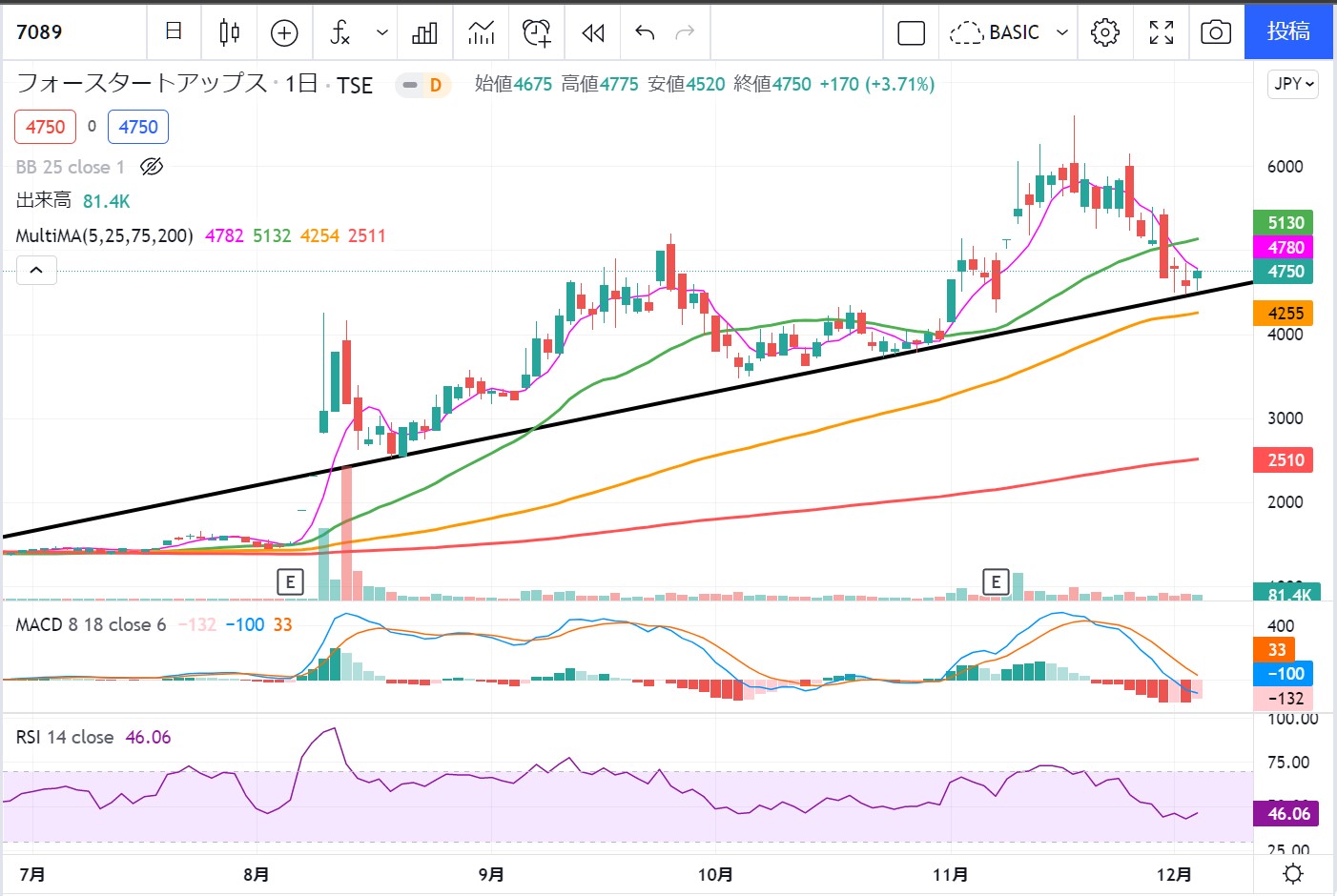Click the August E earnings marker

click(290, 581)
